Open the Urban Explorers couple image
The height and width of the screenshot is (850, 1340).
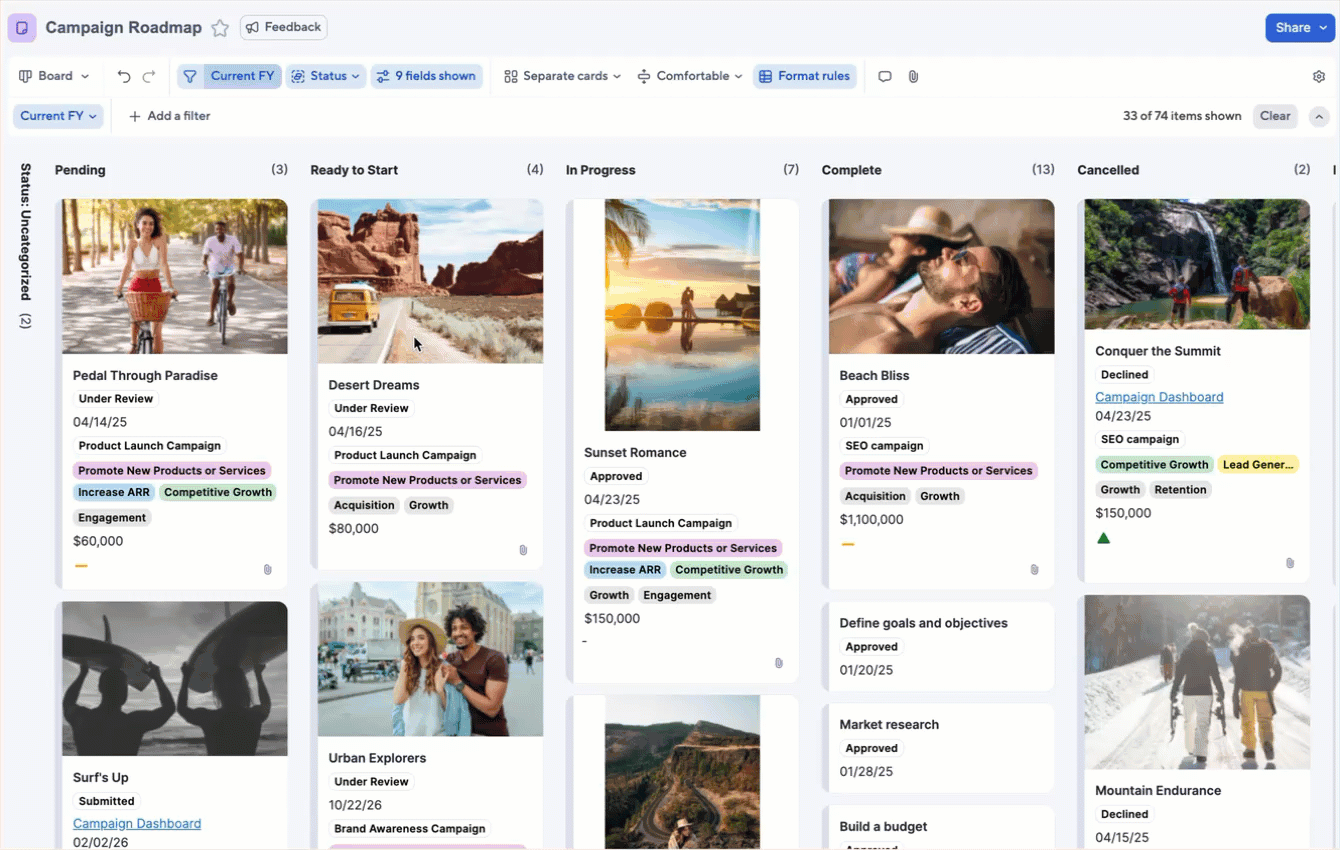pyautogui.click(x=431, y=659)
